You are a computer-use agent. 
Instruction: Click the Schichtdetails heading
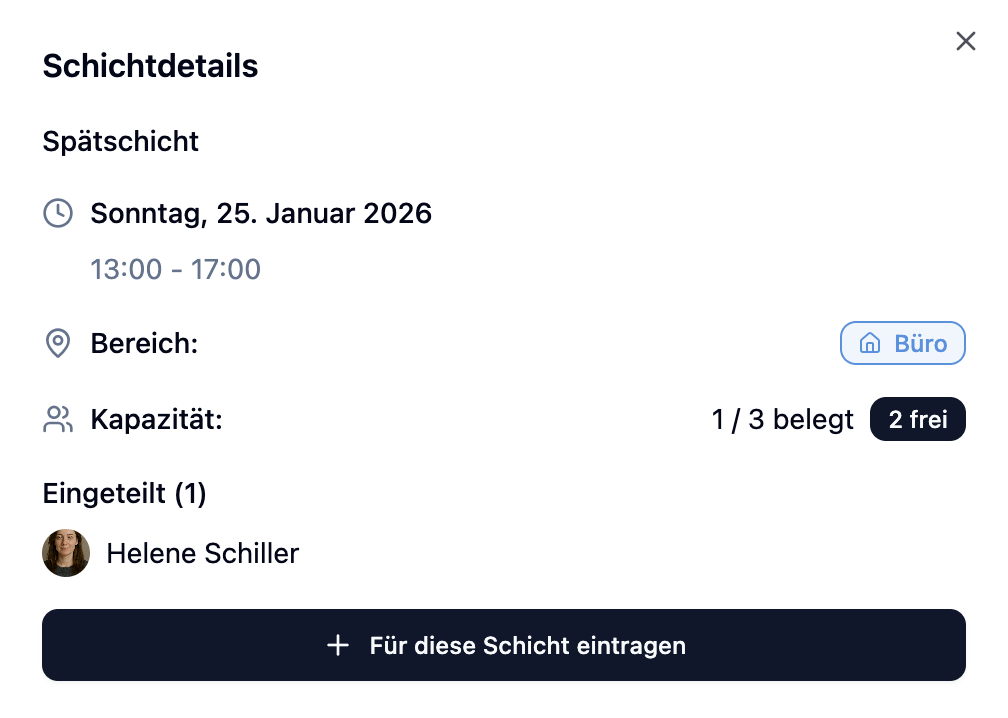coord(150,66)
